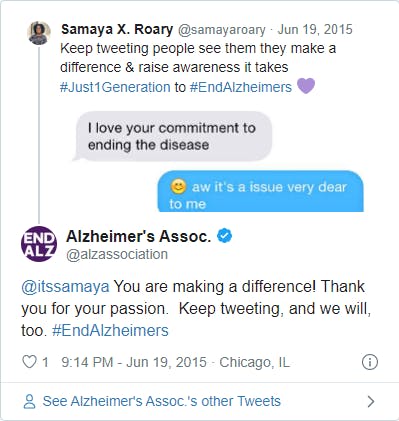The image size is (399, 421).
Task: Click the @alzassociation handle
Action: pyautogui.click(x=117, y=254)
